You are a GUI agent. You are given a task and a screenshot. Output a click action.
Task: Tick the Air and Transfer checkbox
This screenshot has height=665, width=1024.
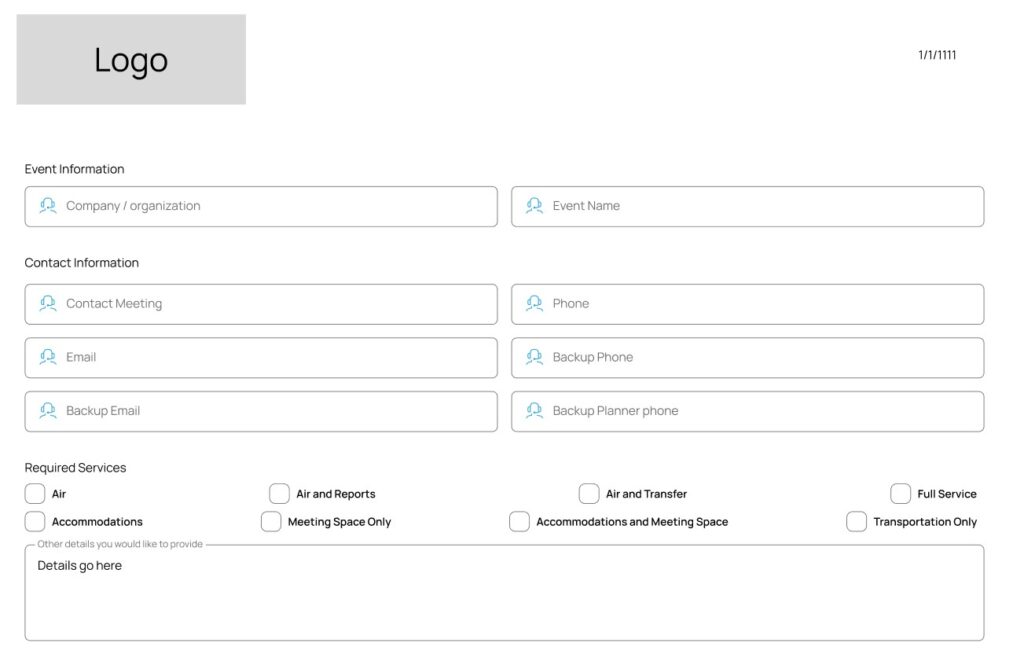(589, 494)
